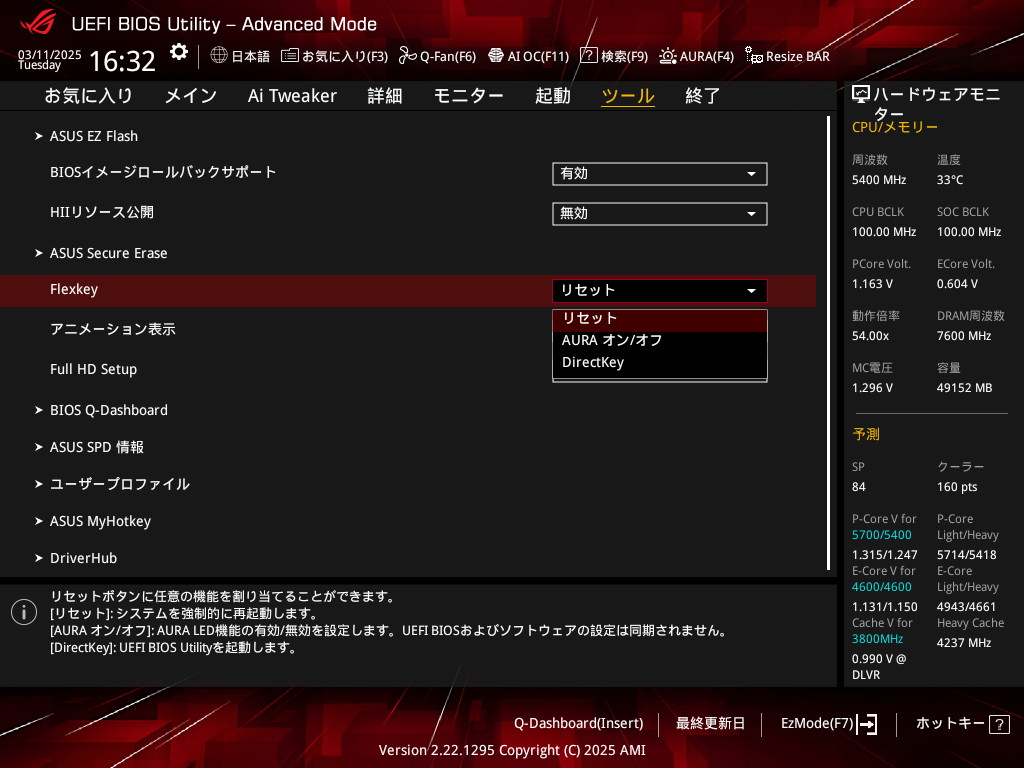Click the ホットキー question mark icon
The width and height of the screenshot is (1024, 768).
[x=999, y=724]
